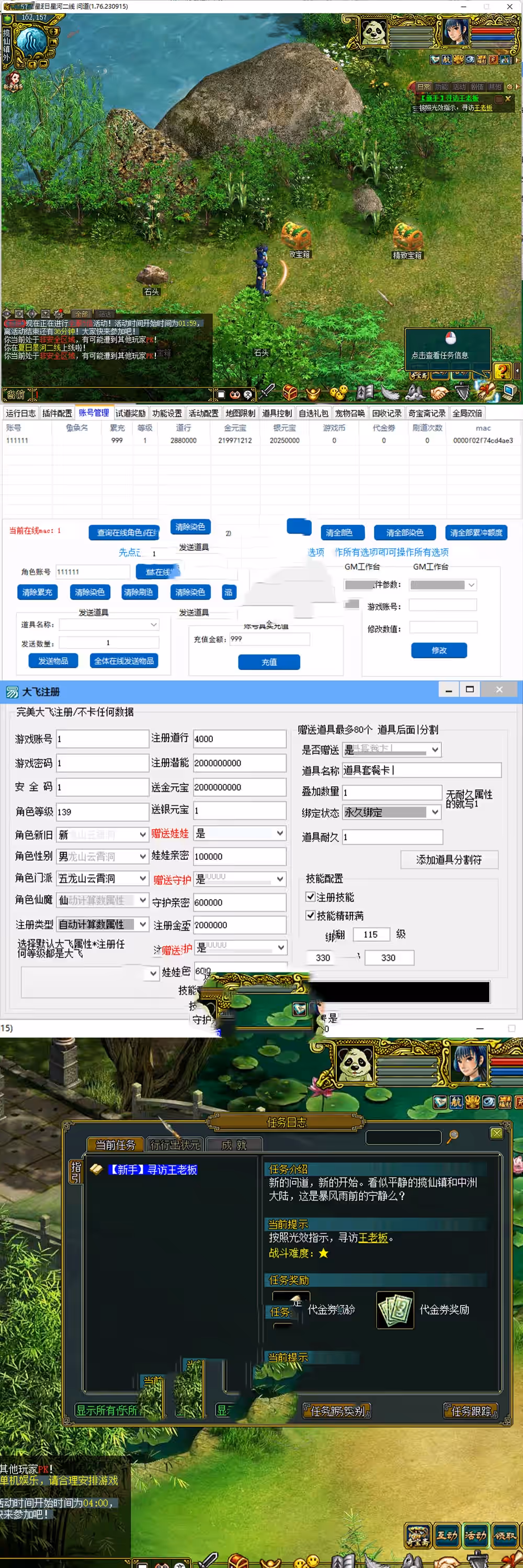Open the 成就 tab in quest log
Viewport: 523px width, 1568px height.
point(234,1145)
